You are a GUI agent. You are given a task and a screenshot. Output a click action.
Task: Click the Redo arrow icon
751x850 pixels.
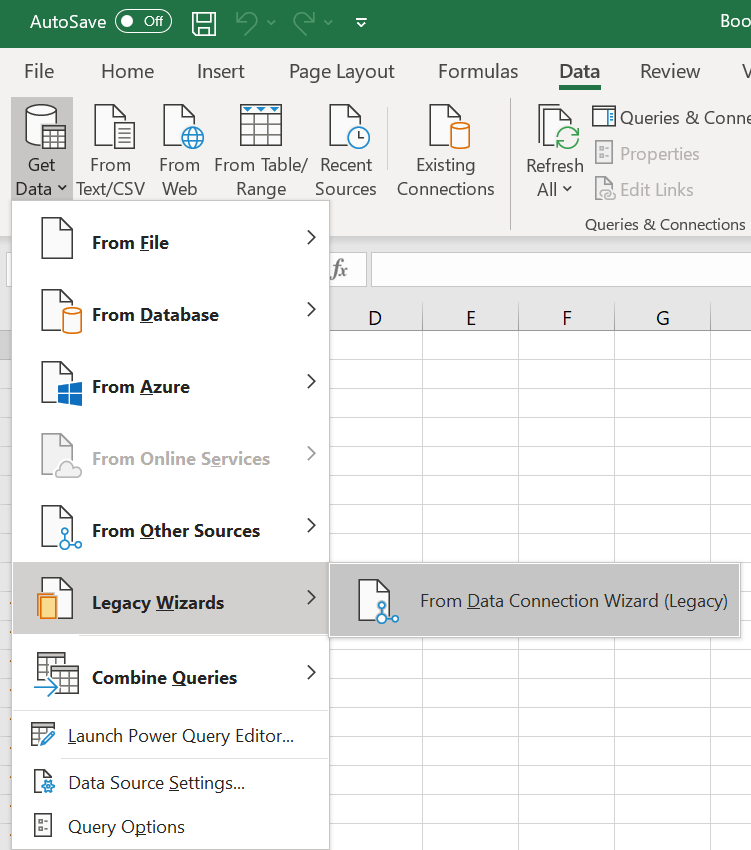pyautogui.click(x=304, y=23)
